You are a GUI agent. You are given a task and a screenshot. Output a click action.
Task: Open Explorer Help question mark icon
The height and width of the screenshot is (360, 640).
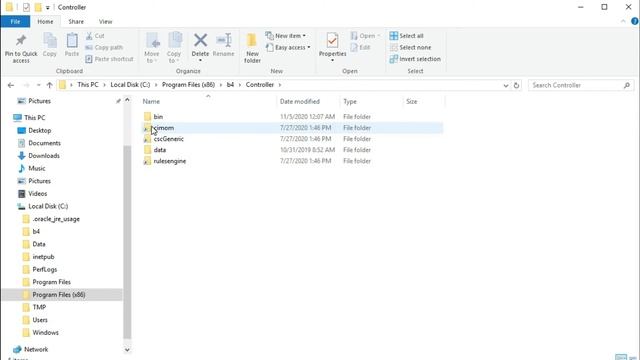pos(635,21)
